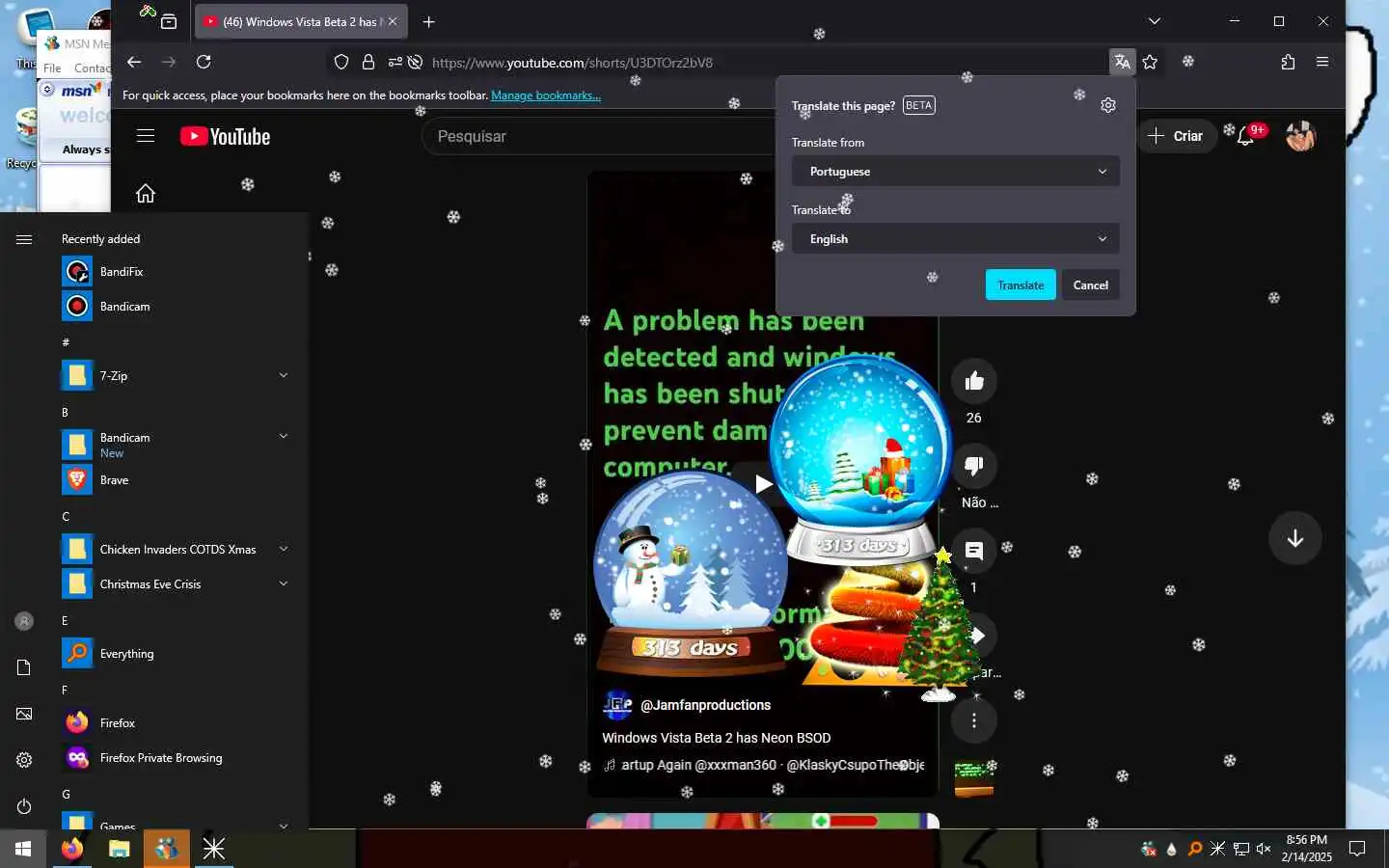Open Start menu settings gear
This screenshot has height=868, width=1389.
point(24,760)
